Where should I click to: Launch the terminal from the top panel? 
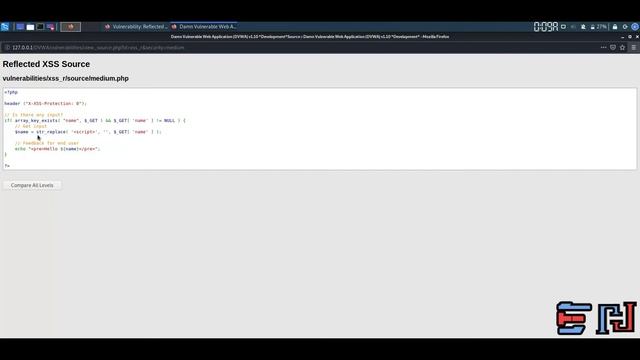pos(40,27)
